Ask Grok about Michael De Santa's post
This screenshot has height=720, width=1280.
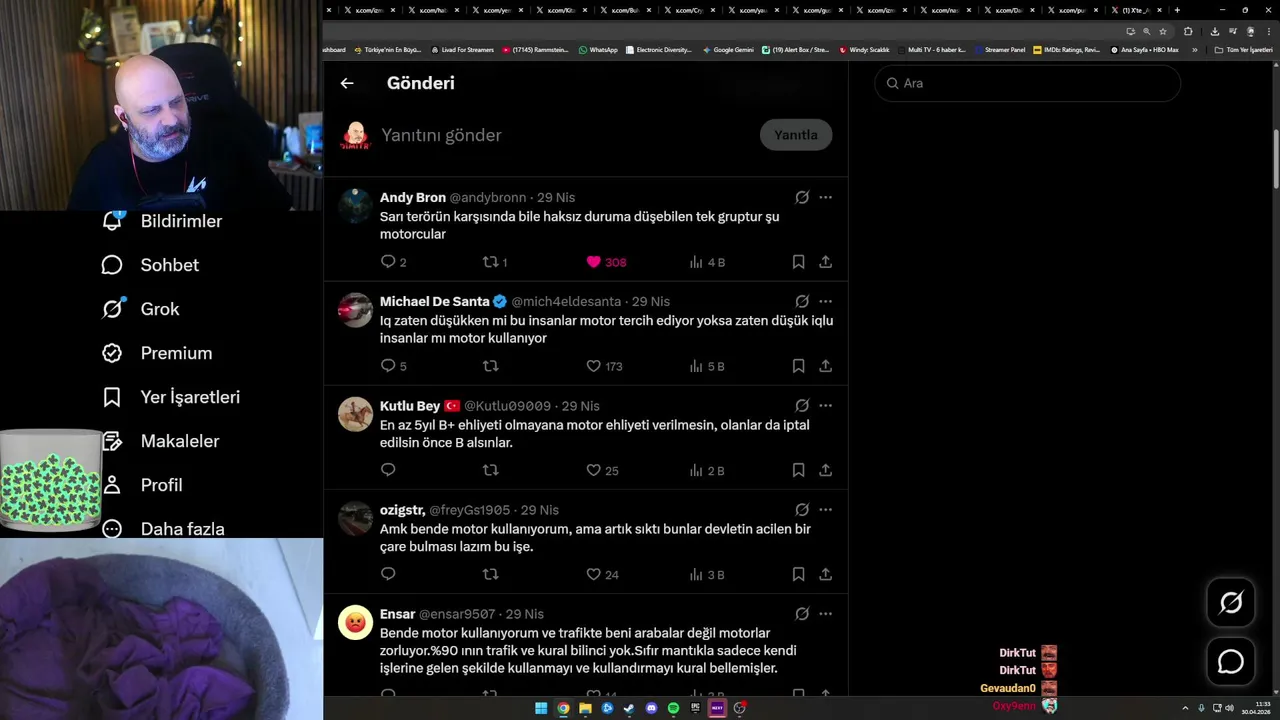click(x=802, y=301)
